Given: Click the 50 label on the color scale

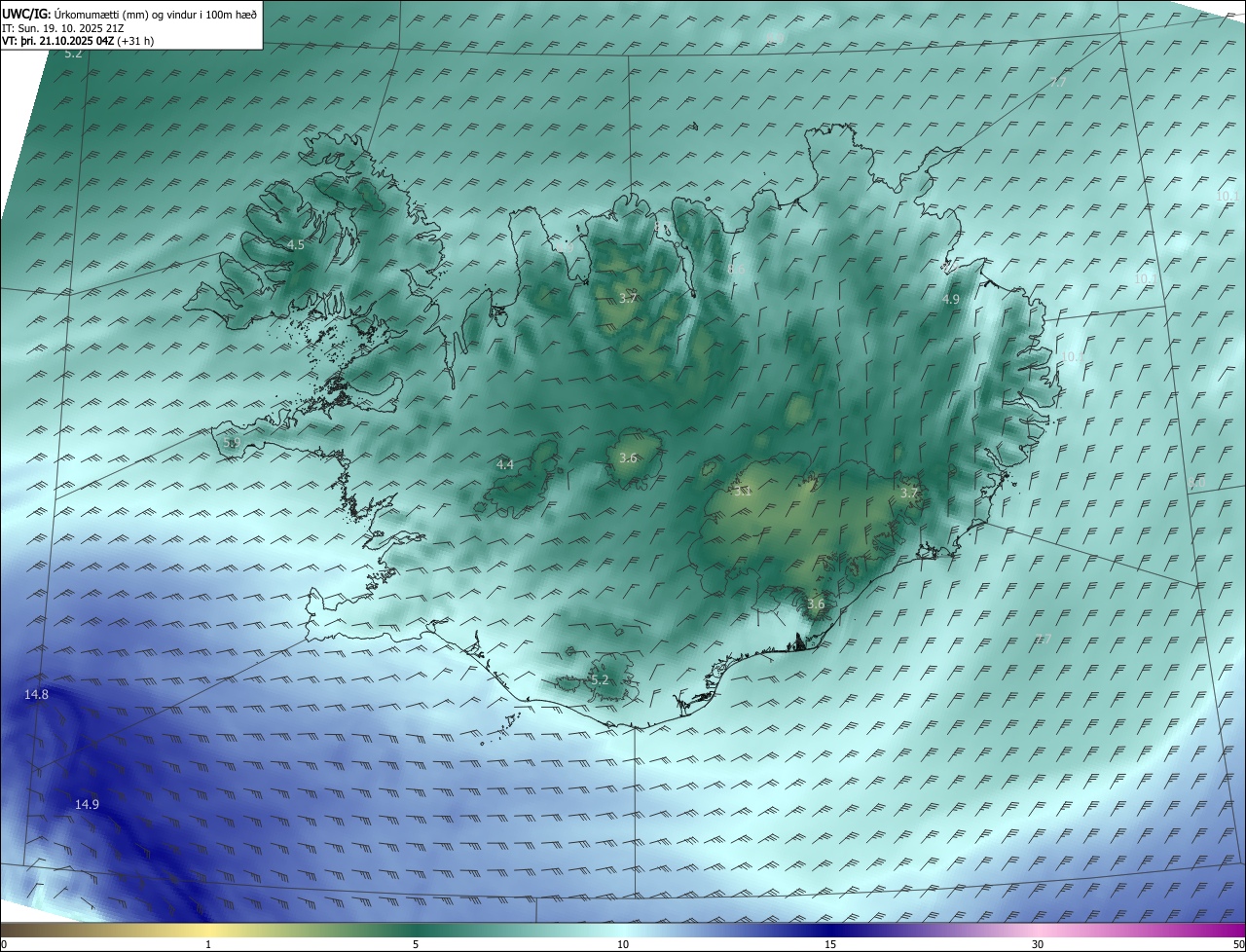Looking at the screenshot, I should pos(1238,944).
